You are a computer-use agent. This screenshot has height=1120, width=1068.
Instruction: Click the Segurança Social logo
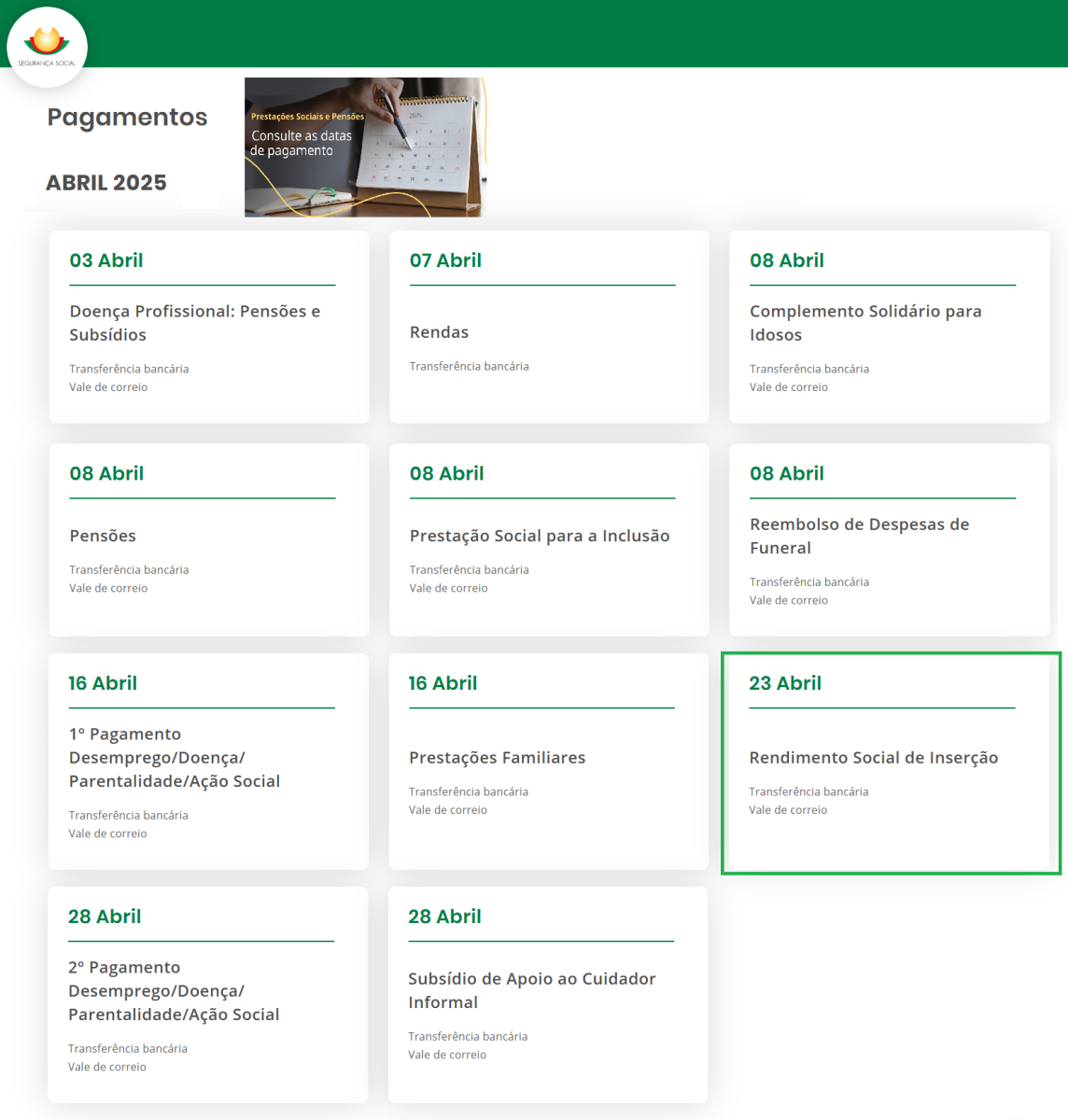coord(47,47)
